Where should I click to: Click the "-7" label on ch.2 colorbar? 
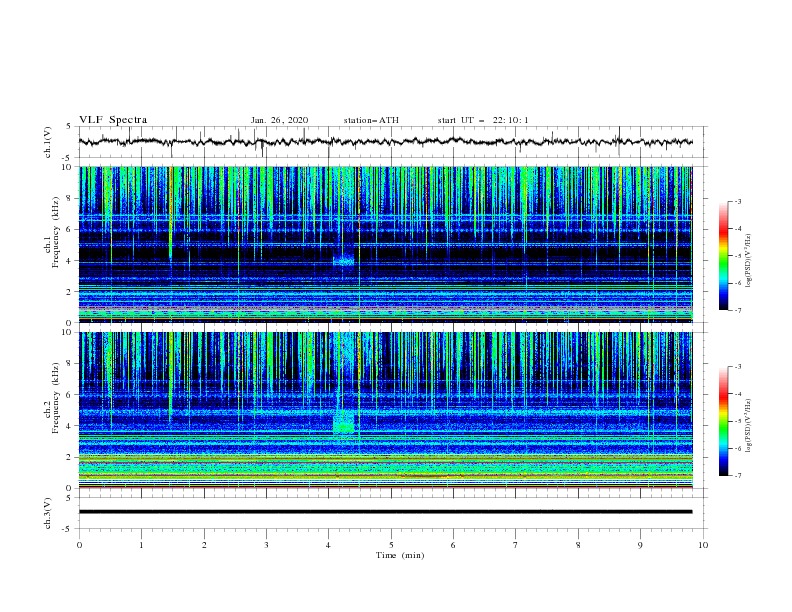tap(737, 476)
